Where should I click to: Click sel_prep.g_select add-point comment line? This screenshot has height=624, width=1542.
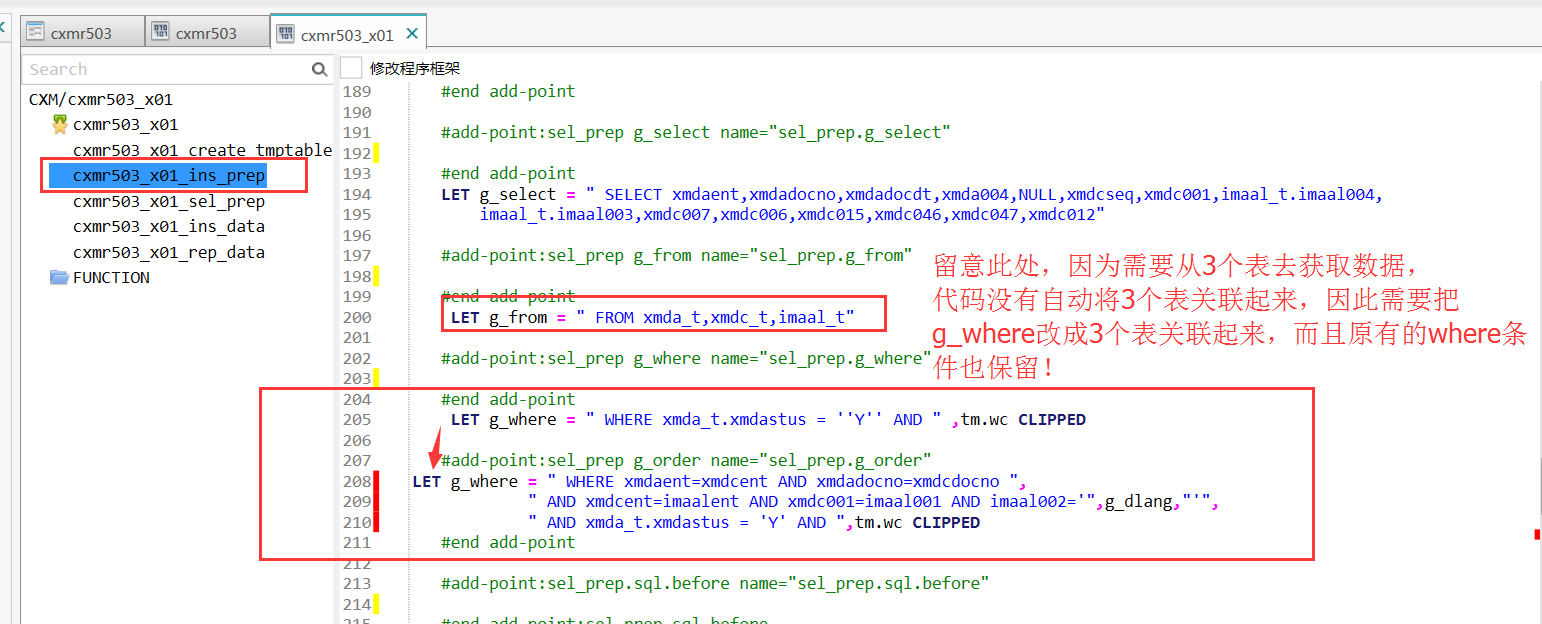[696, 132]
